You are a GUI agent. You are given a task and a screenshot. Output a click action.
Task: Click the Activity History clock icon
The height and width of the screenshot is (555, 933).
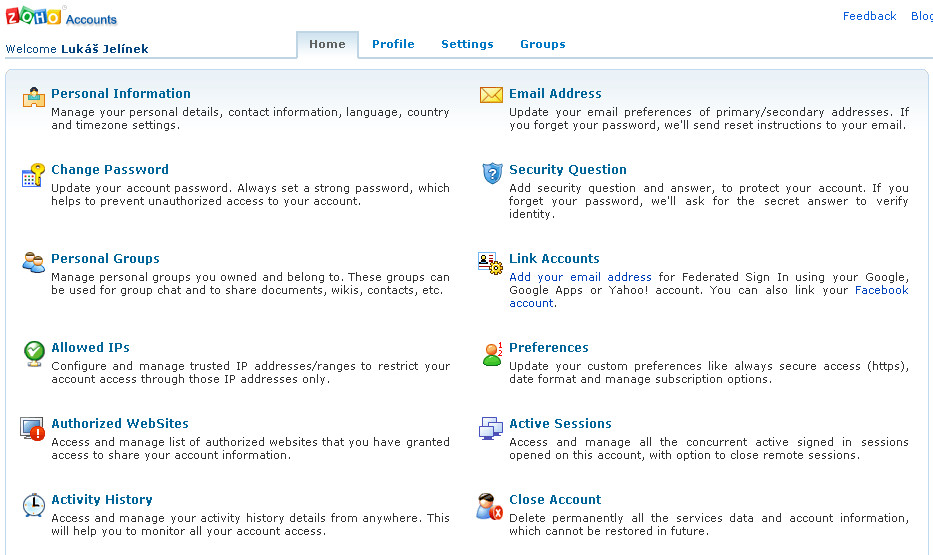click(34, 505)
